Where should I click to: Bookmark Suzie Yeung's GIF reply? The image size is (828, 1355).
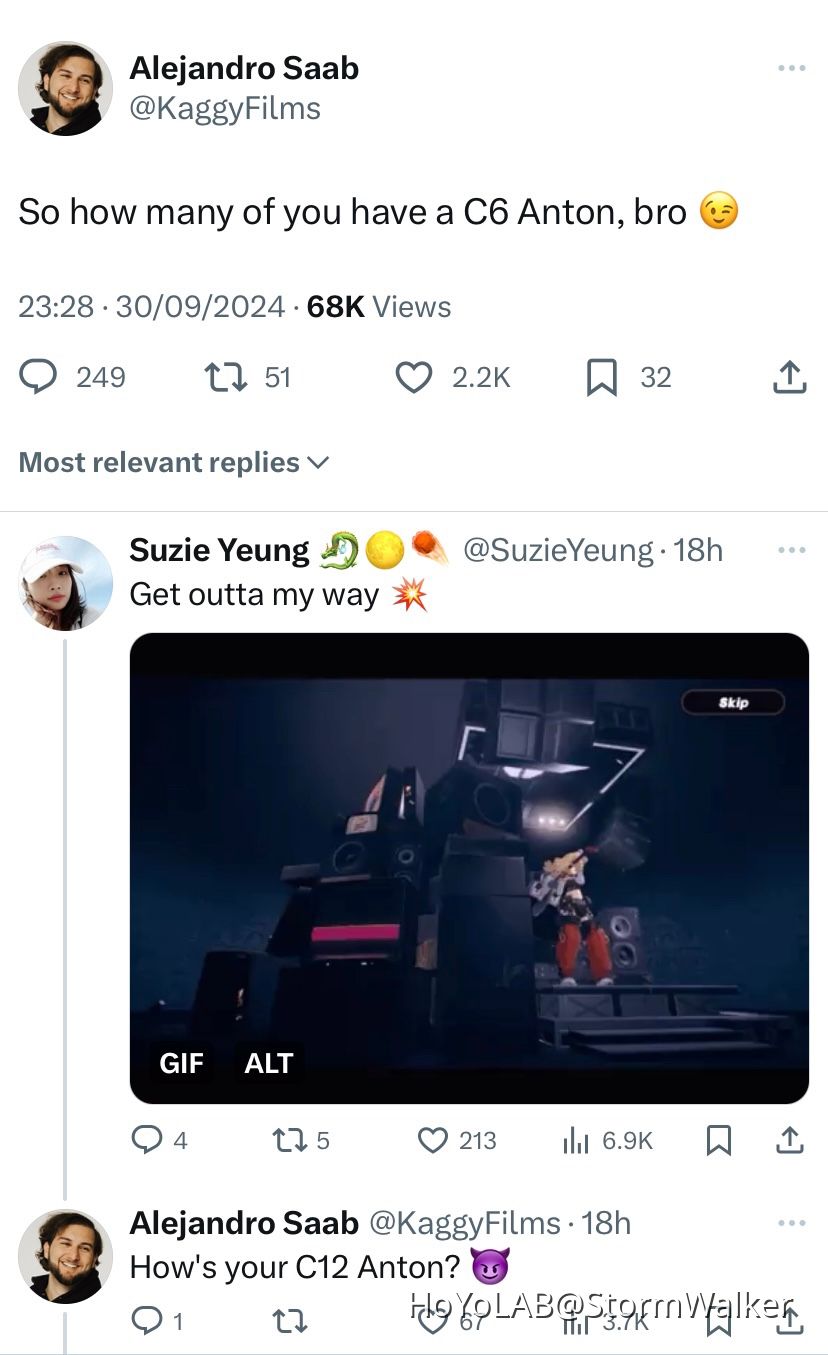[x=718, y=1140]
